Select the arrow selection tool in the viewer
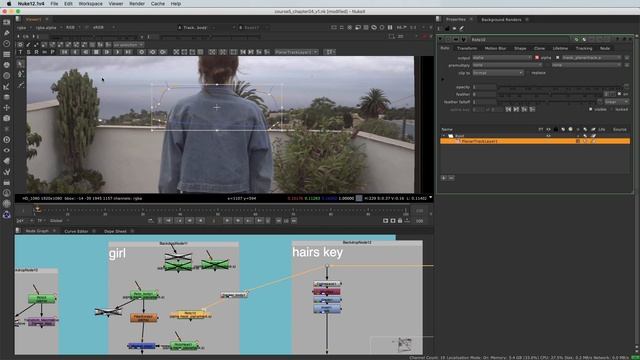640x360 pixels. click(x=20, y=64)
